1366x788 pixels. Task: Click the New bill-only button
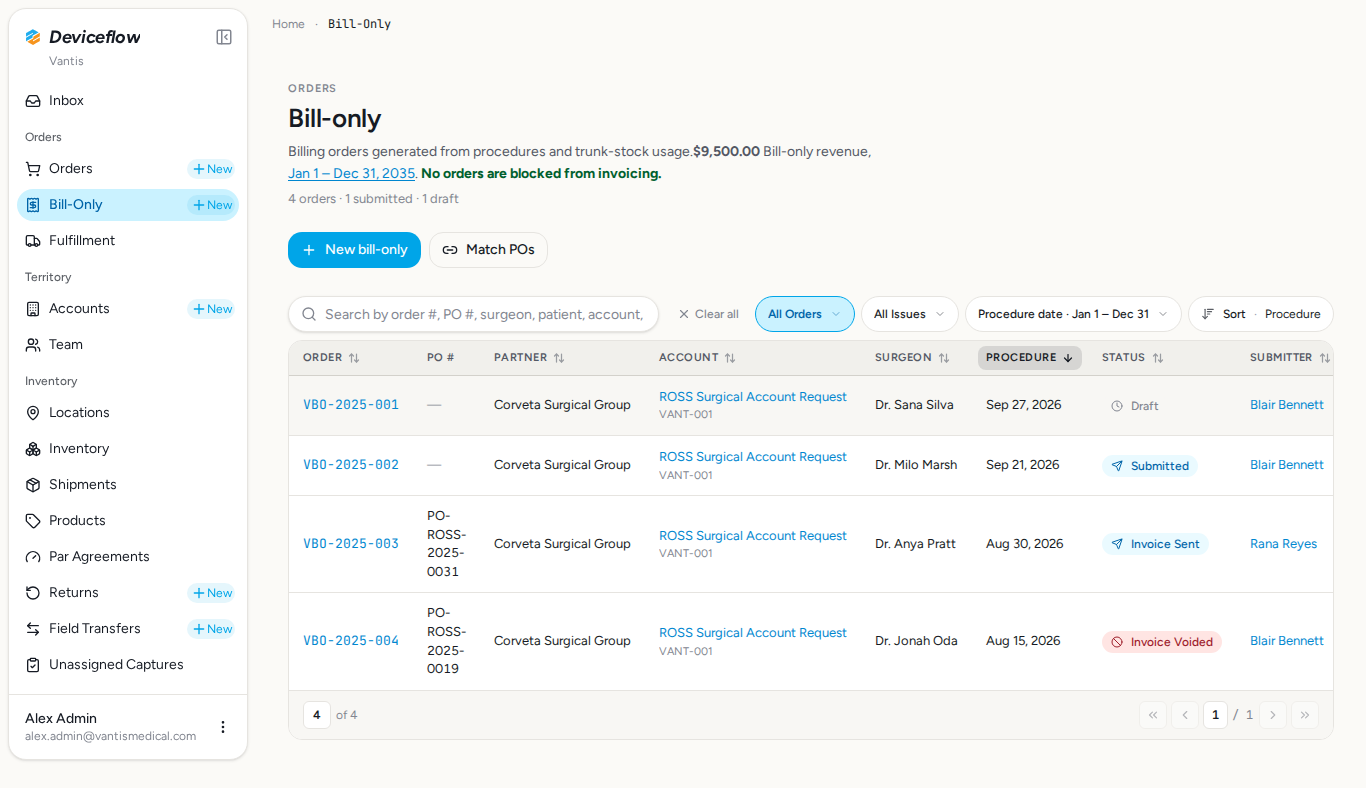(x=354, y=250)
